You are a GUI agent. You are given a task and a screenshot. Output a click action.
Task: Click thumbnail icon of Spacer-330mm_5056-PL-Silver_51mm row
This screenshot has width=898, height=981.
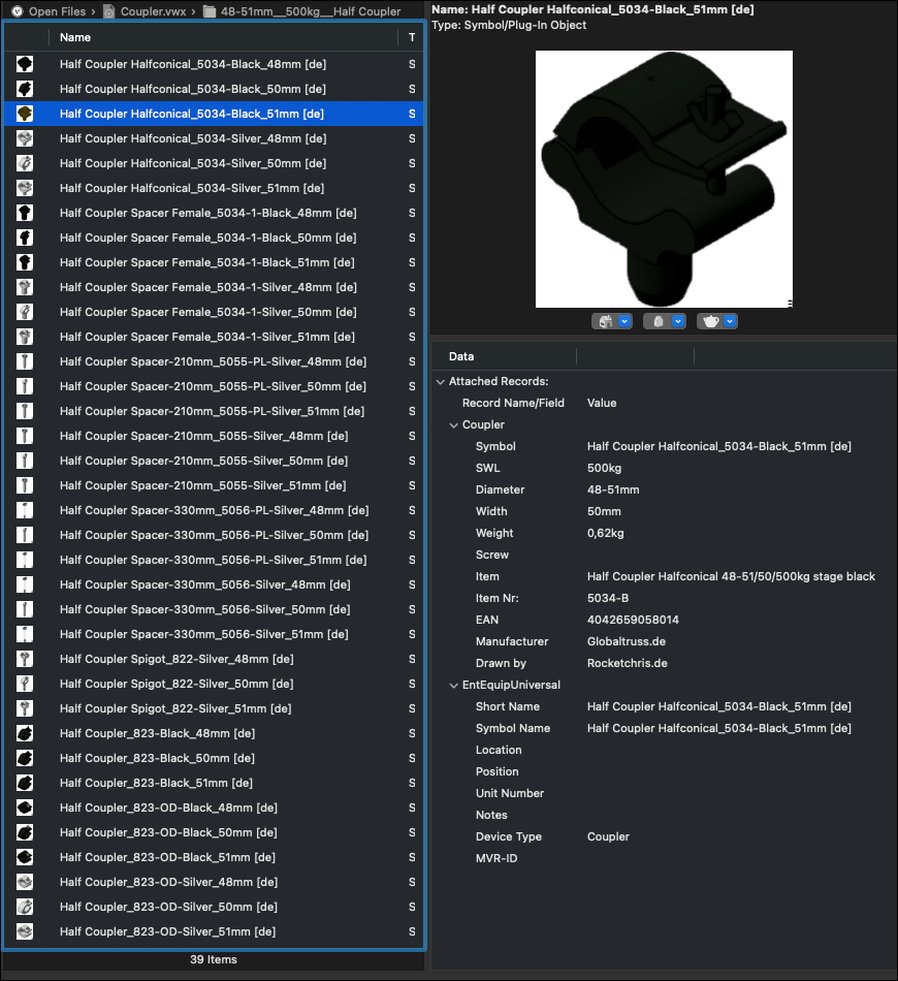(24, 560)
